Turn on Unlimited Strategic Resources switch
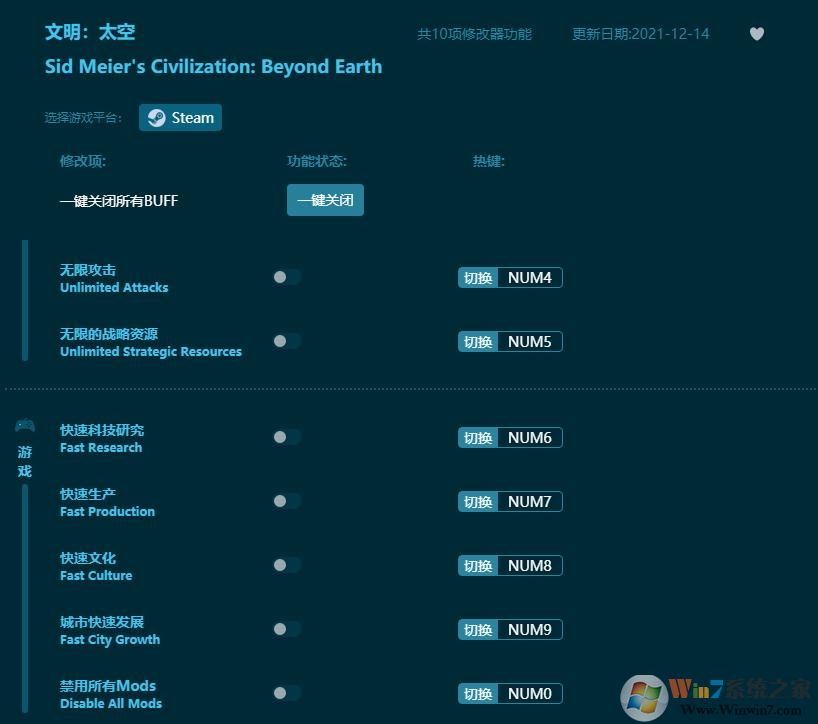 pos(286,341)
